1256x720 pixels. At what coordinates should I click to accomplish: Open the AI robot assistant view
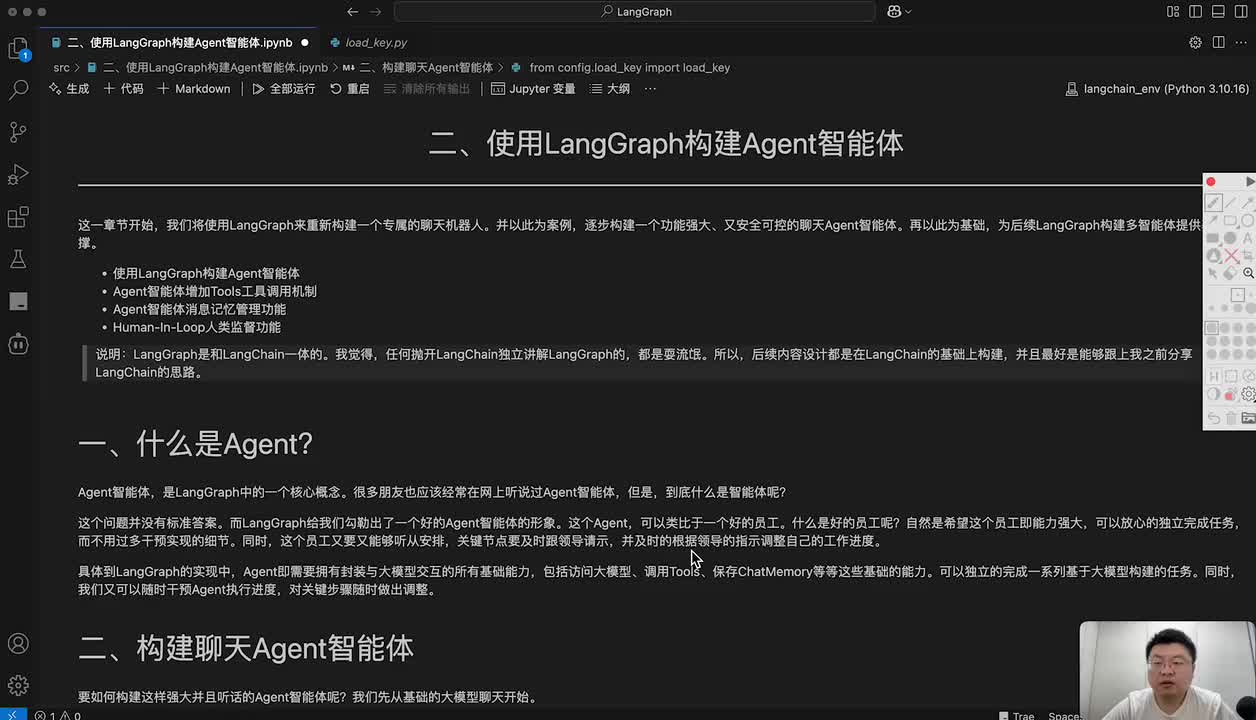pos(18,344)
